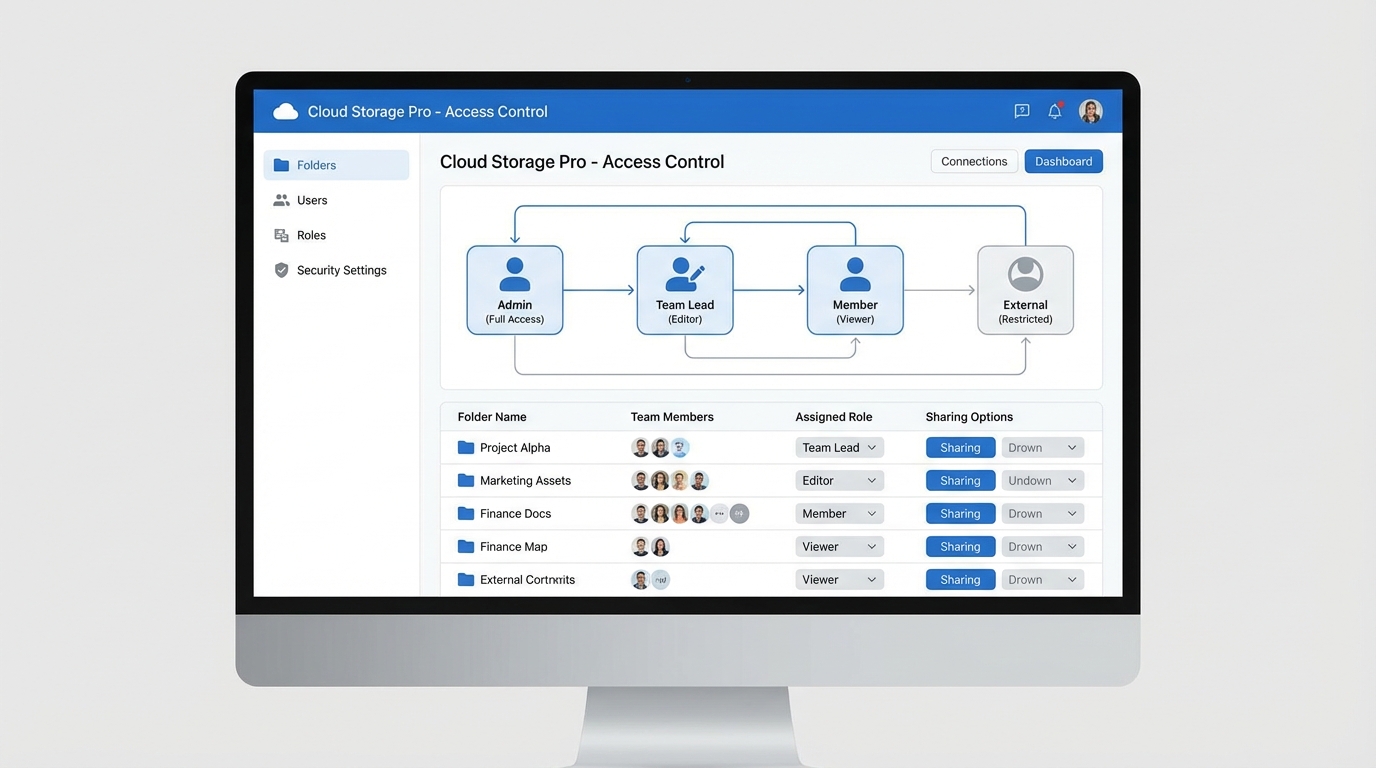The height and width of the screenshot is (768, 1376).
Task: Click the Dashboard button
Action: click(x=1063, y=161)
